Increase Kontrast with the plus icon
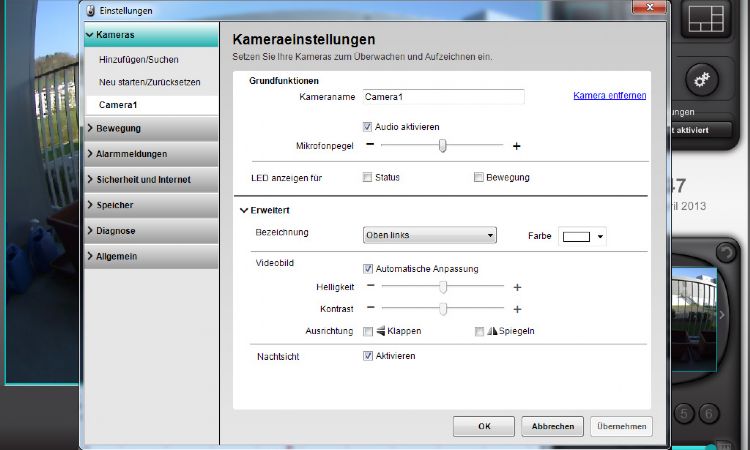The width and height of the screenshot is (750, 450). click(517, 309)
